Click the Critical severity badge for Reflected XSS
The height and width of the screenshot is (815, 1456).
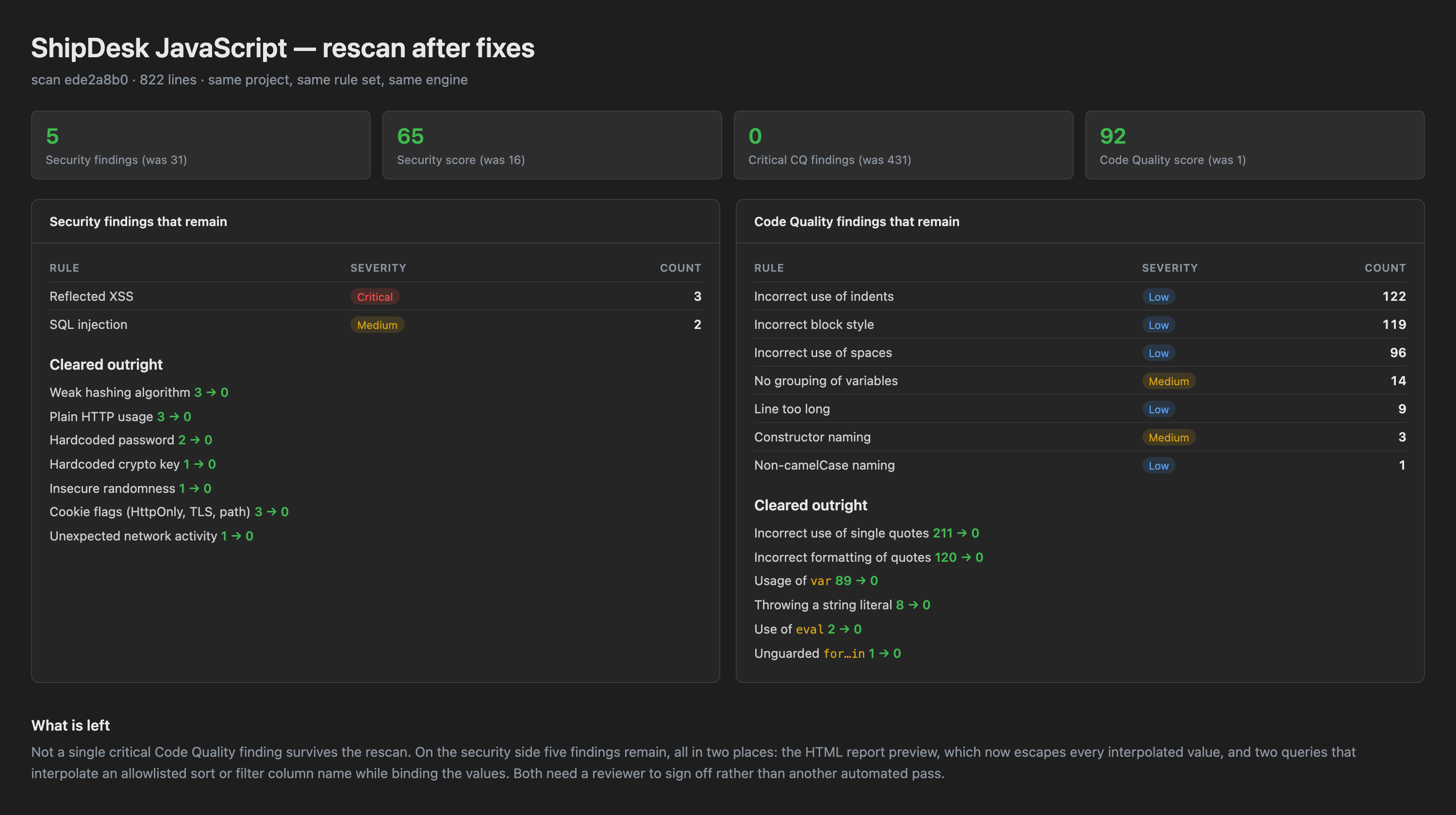[375, 296]
